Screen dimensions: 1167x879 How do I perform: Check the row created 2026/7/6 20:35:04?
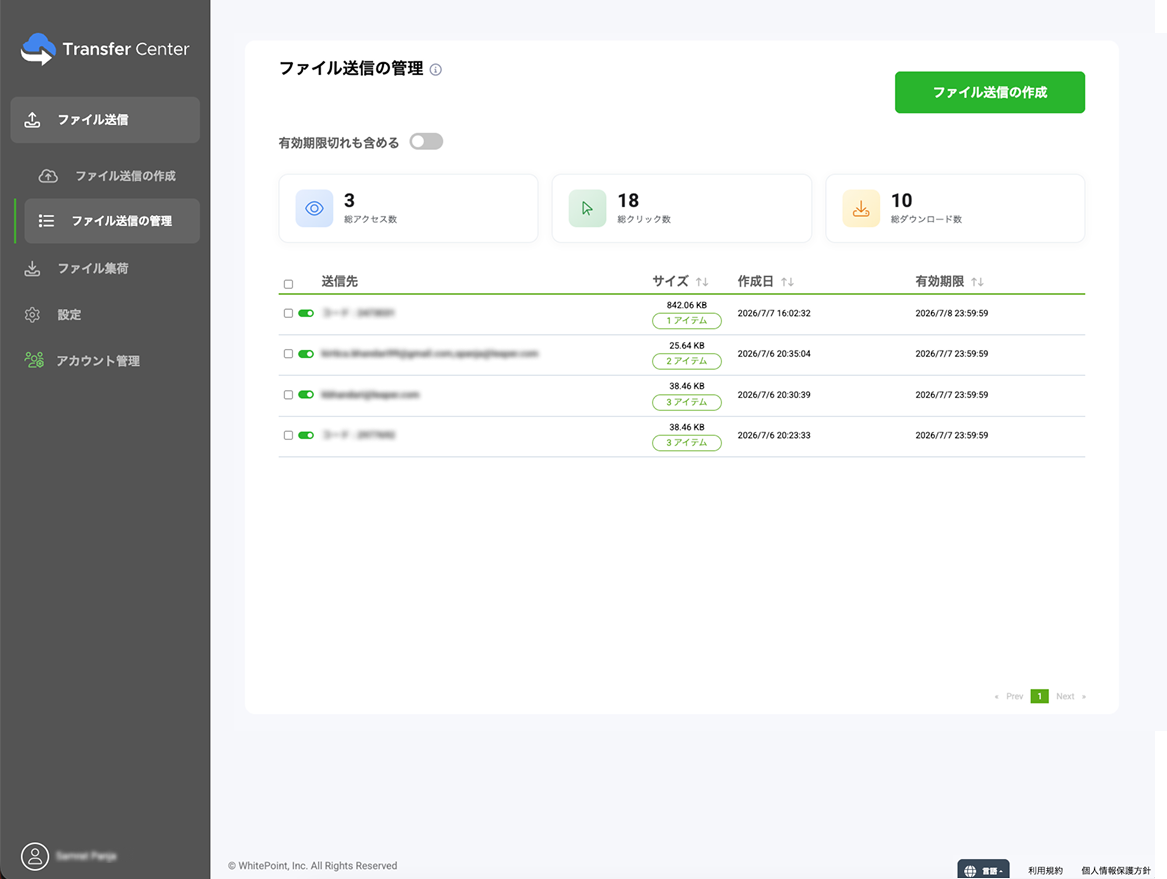289,354
